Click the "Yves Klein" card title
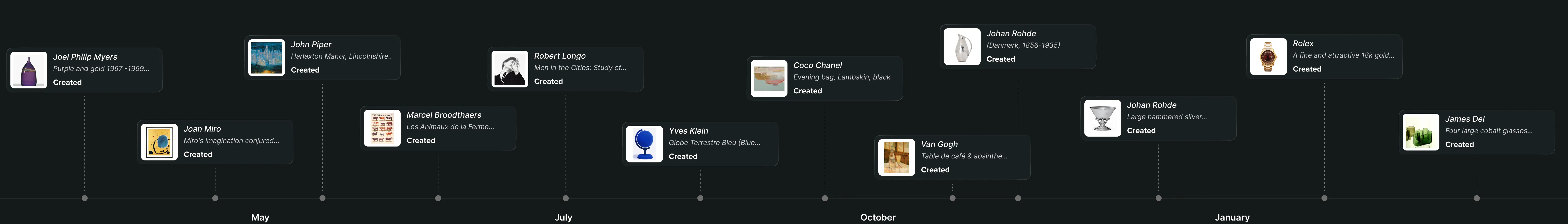Image resolution: width=1568 pixels, height=224 pixels. click(x=688, y=131)
